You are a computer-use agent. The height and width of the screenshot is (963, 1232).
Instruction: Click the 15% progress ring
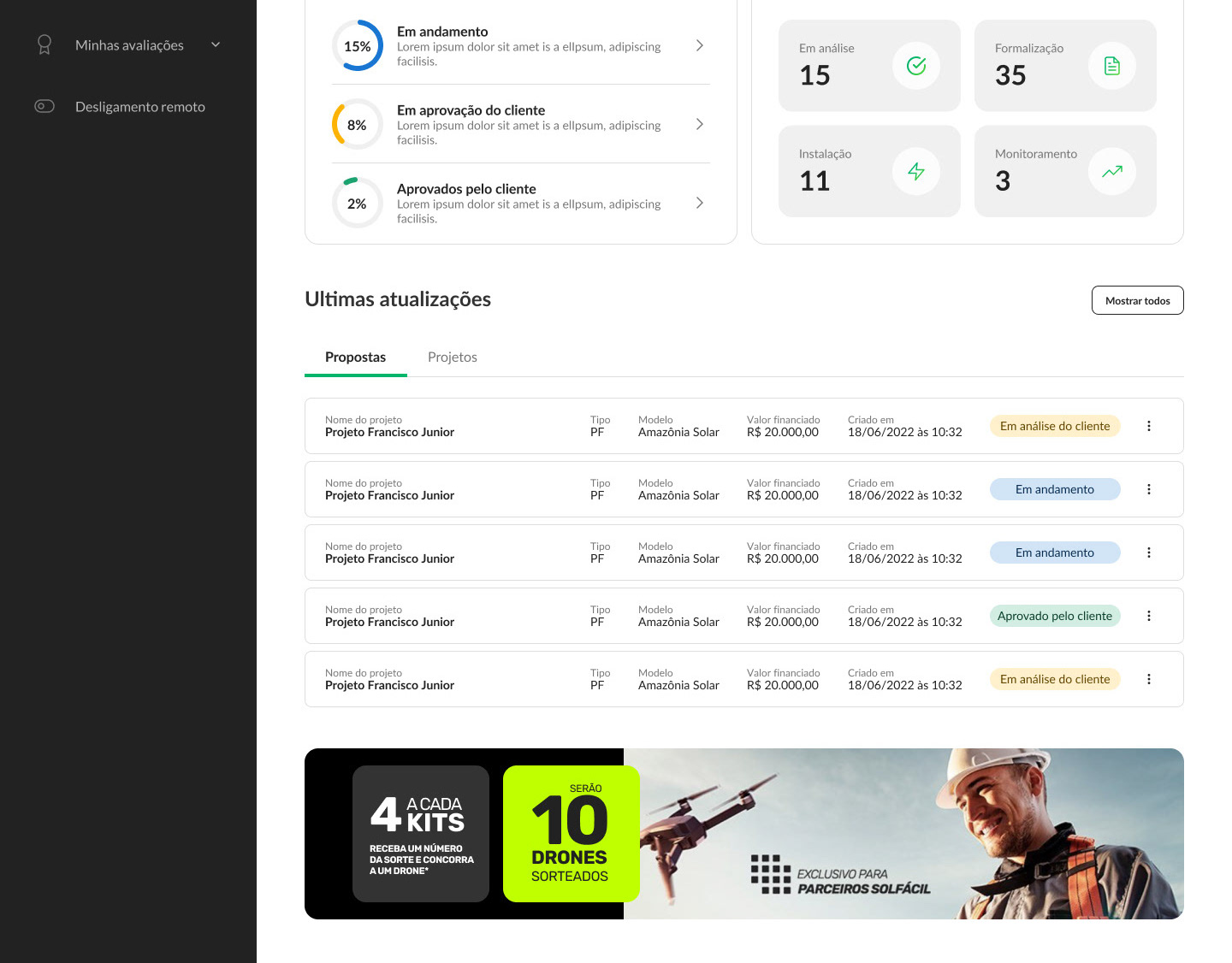(x=358, y=45)
